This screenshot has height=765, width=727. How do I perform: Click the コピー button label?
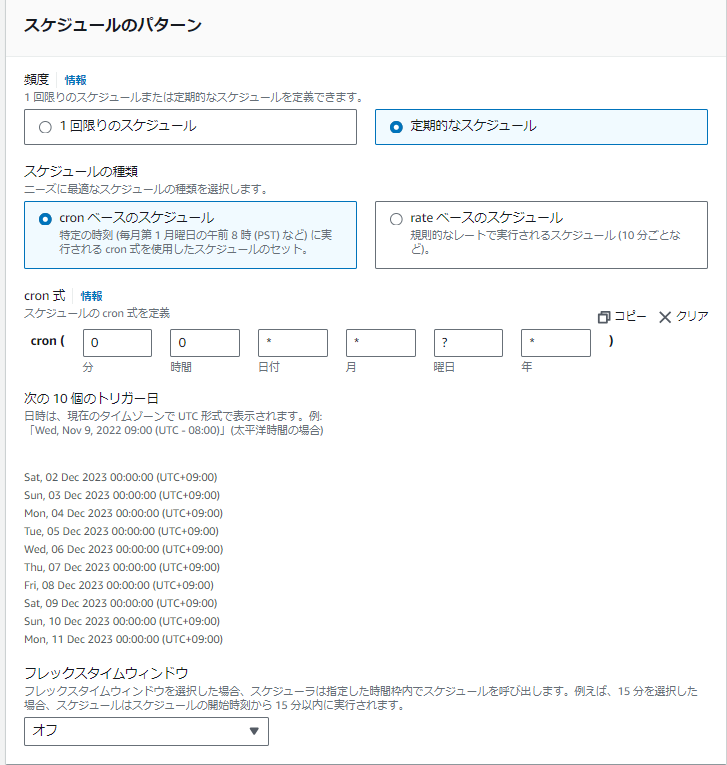click(630, 317)
